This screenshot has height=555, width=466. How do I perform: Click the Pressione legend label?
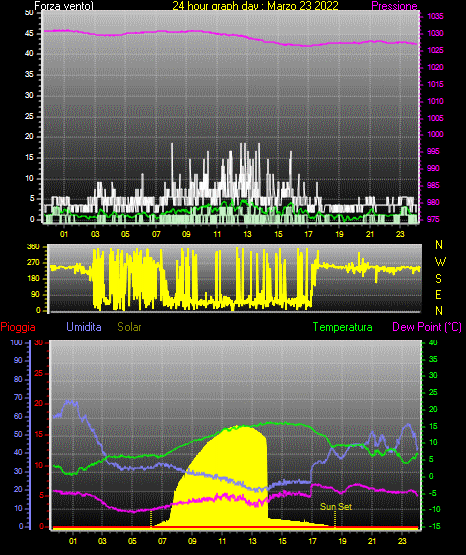tap(394, 6)
